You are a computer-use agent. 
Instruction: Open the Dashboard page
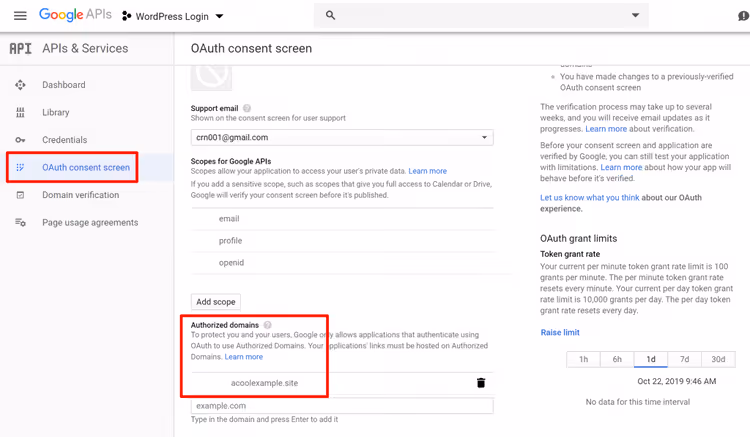tap(64, 85)
